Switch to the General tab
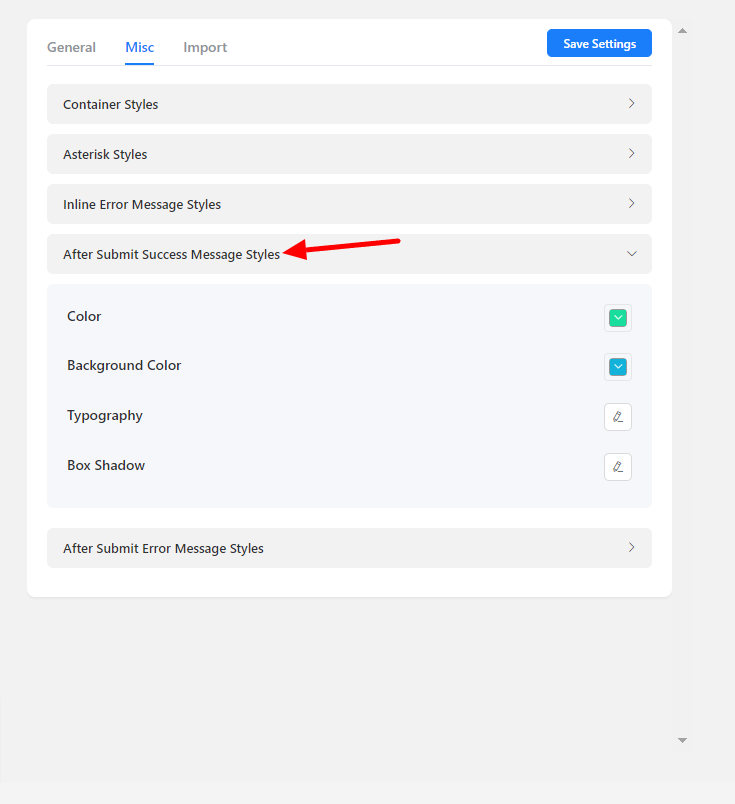735x804 pixels. click(x=71, y=47)
